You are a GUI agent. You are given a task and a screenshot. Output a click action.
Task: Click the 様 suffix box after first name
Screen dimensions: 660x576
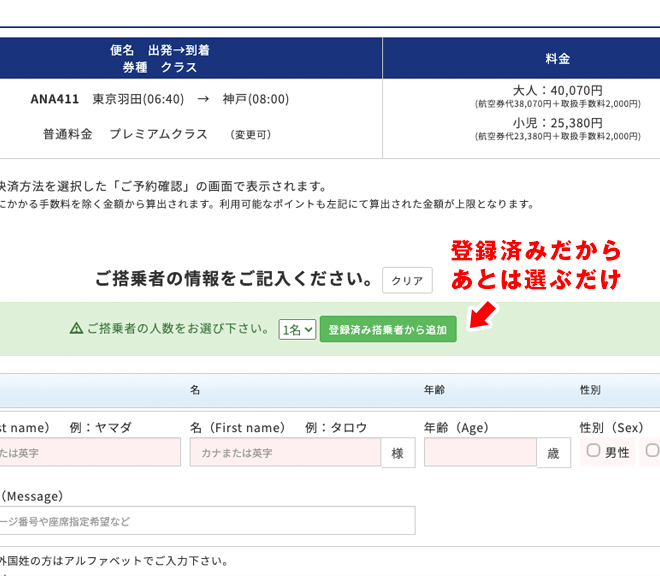[x=397, y=453]
